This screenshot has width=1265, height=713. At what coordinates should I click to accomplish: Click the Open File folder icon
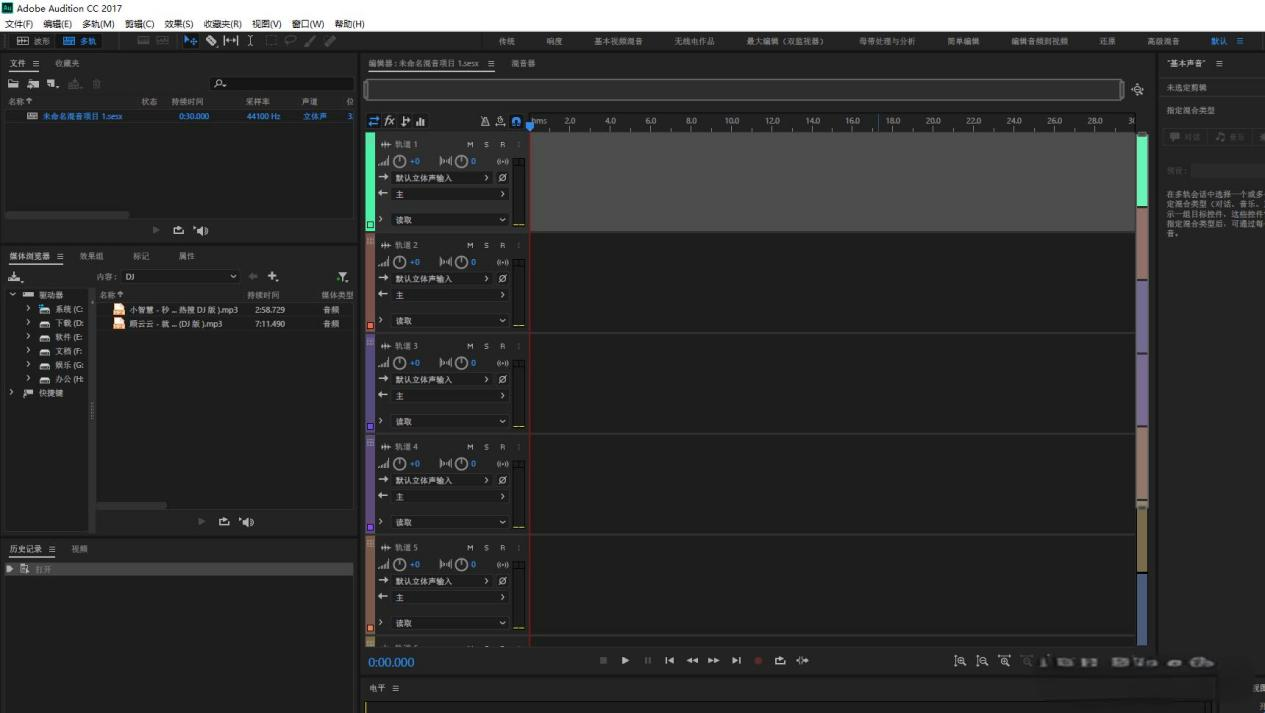point(14,84)
